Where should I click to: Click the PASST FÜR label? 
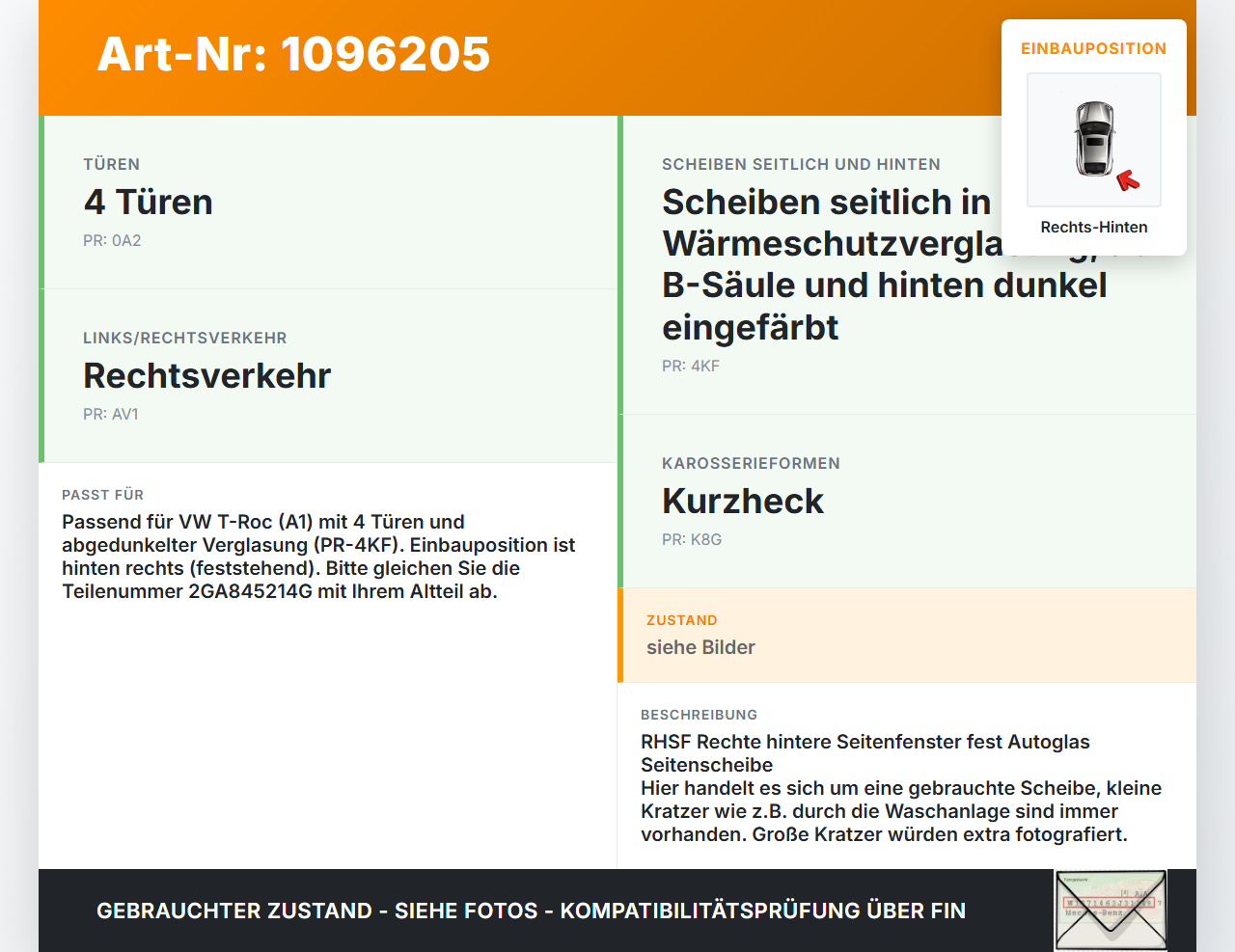click(102, 495)
